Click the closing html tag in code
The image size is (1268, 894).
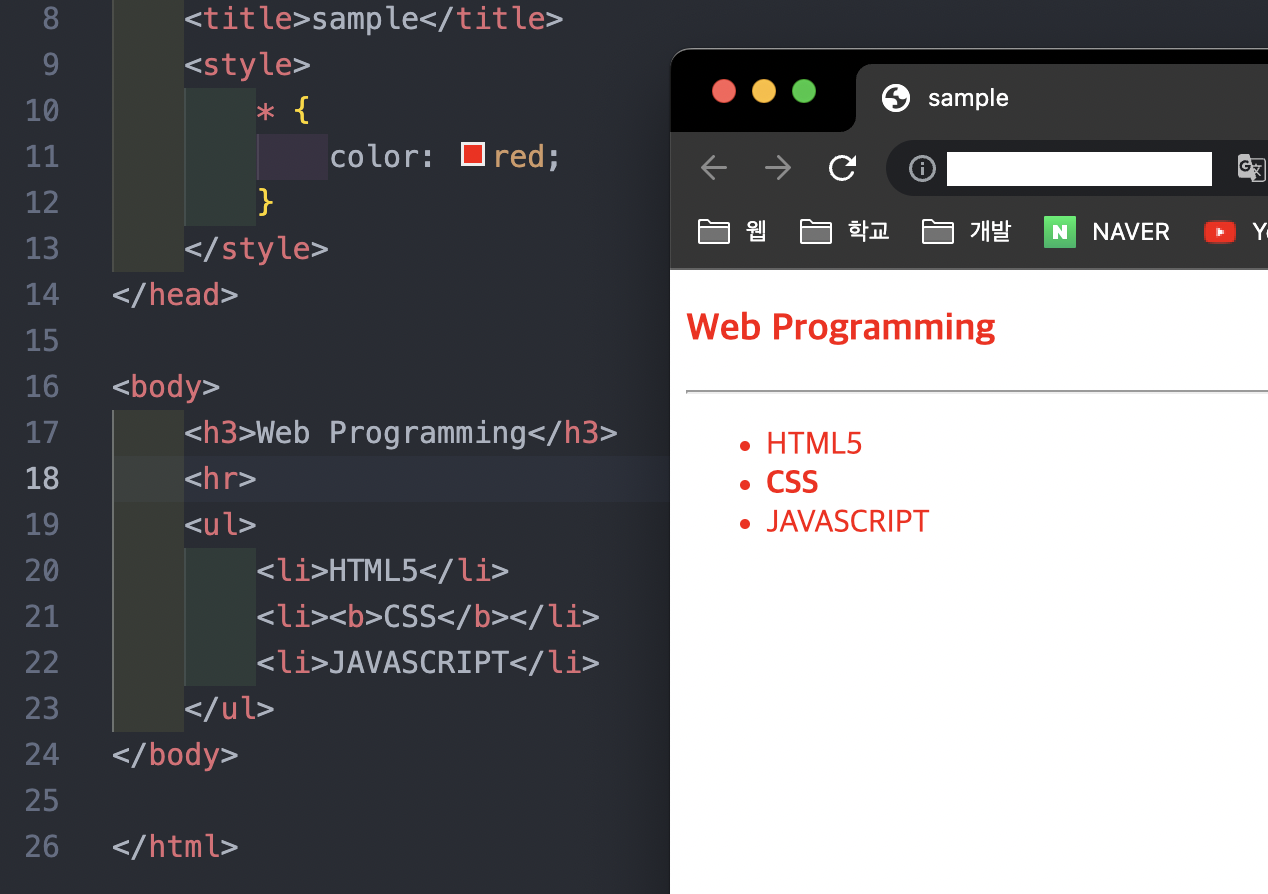pos(175,847)
